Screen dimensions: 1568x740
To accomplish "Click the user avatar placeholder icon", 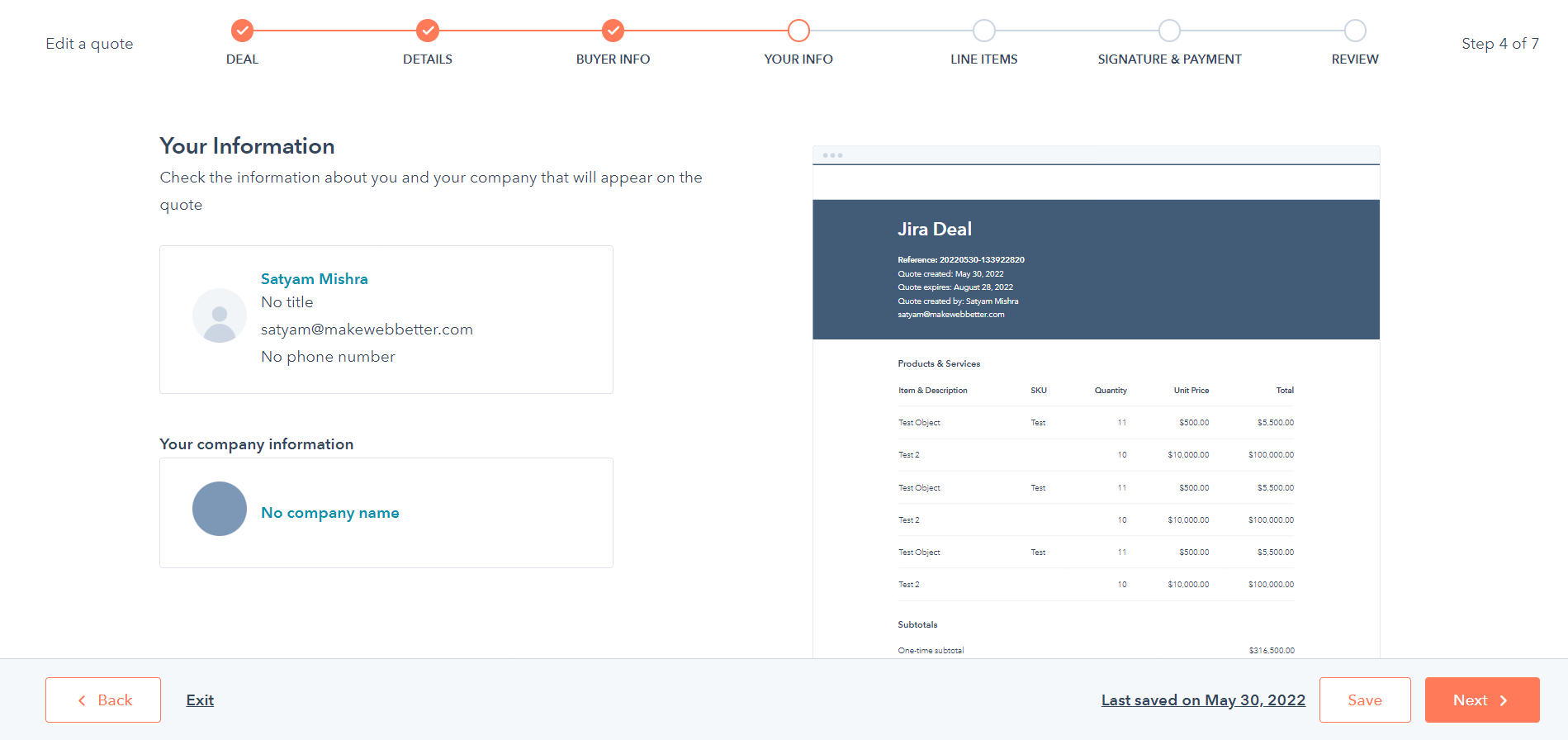I will [220, 315].
